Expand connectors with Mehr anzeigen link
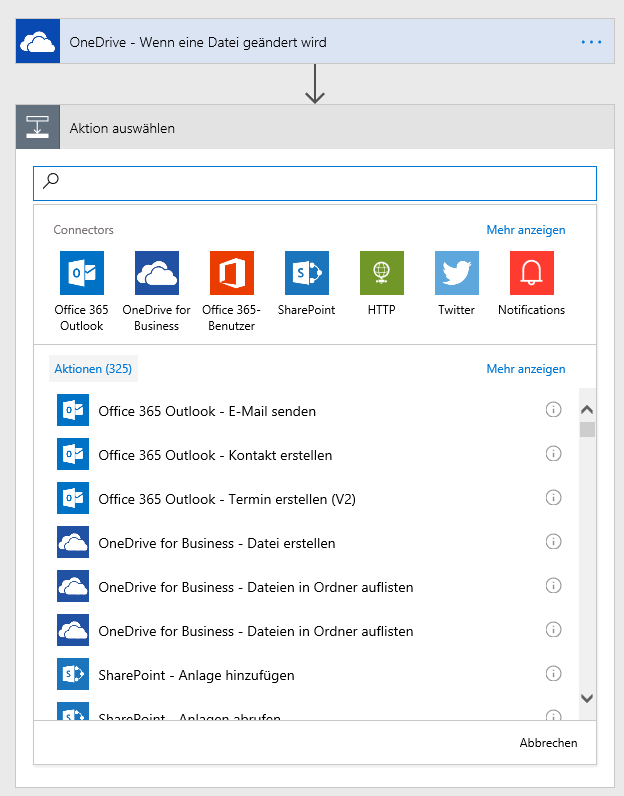624x796 pixels. (526, 230)
